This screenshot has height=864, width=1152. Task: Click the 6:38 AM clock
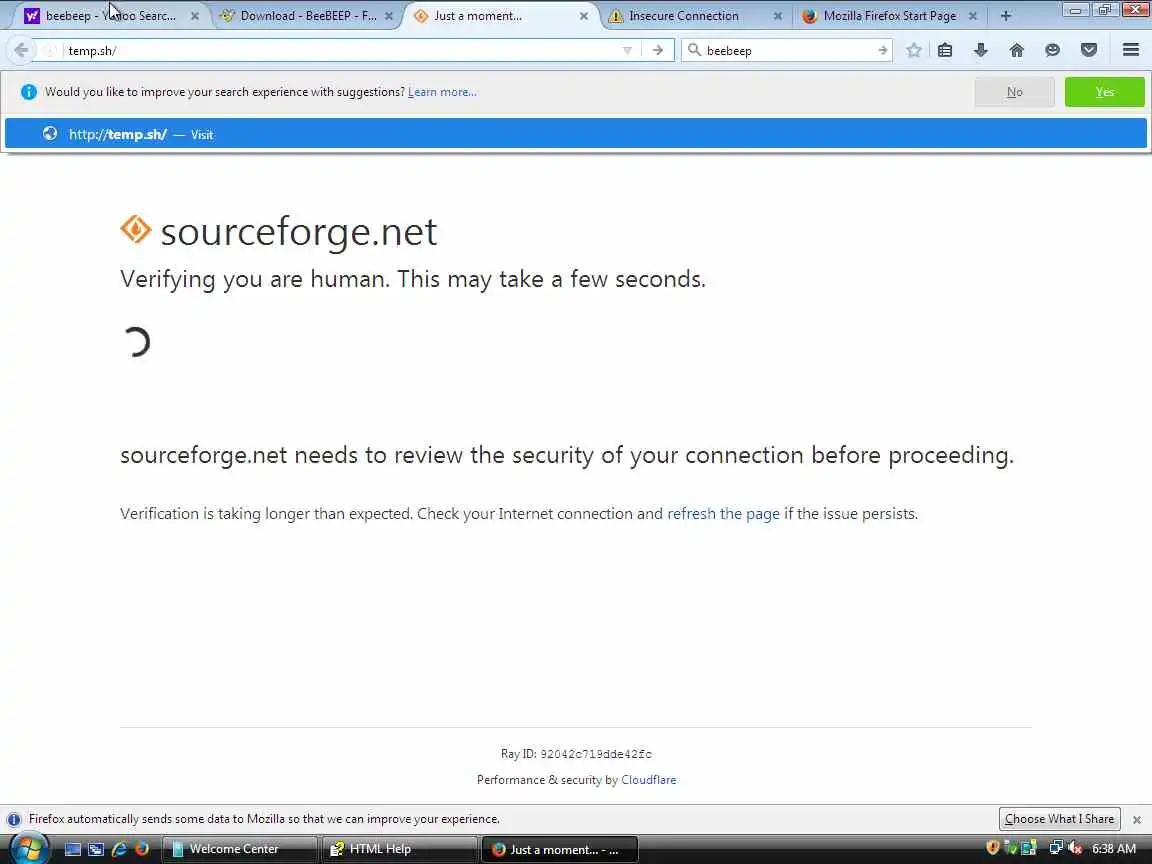click(1114, 849)
